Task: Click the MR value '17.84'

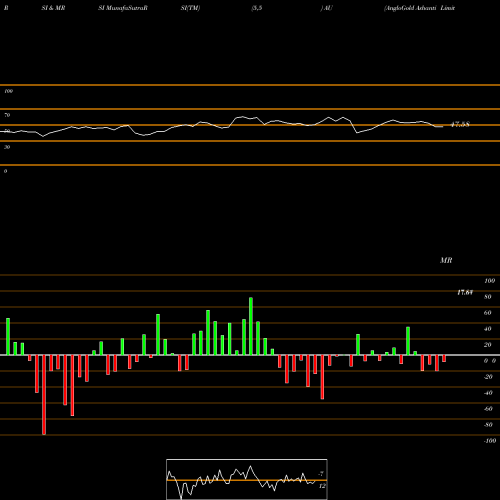Action: (465, 292)
